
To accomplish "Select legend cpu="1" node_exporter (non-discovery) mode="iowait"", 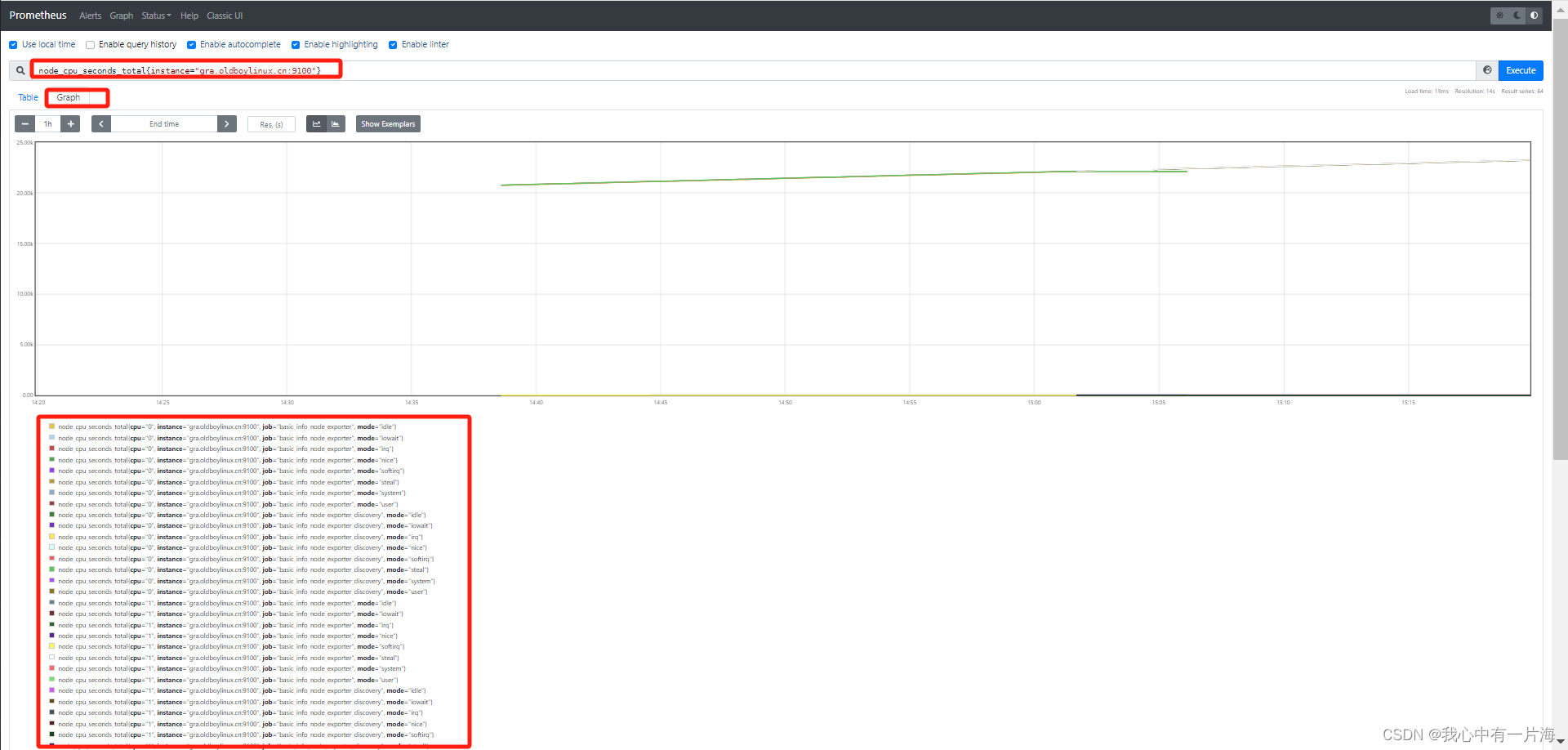I will 226,614.
